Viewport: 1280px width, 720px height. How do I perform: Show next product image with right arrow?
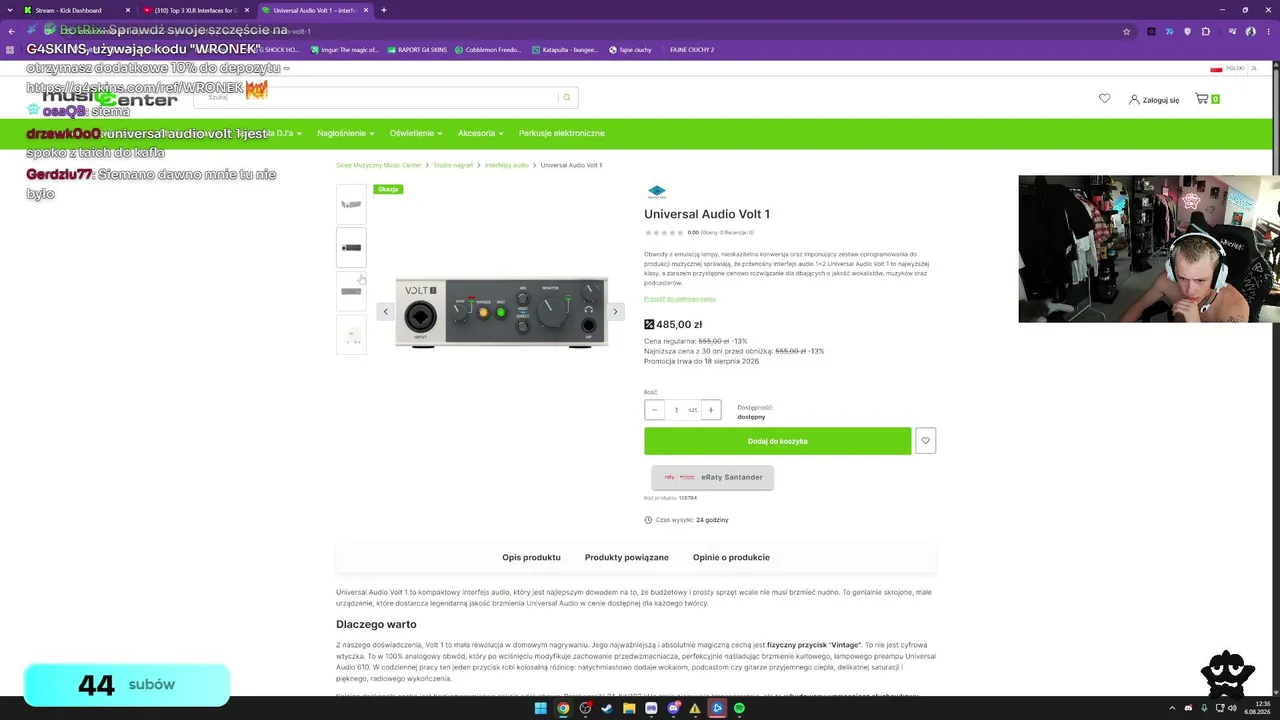click(616, 311)
